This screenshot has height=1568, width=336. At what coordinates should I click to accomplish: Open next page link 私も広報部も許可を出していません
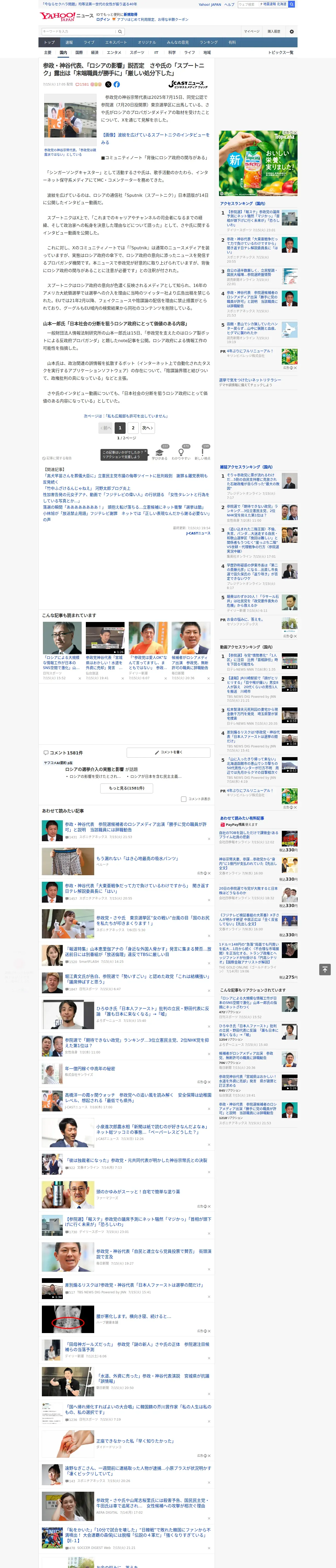(x=126, y=416)
